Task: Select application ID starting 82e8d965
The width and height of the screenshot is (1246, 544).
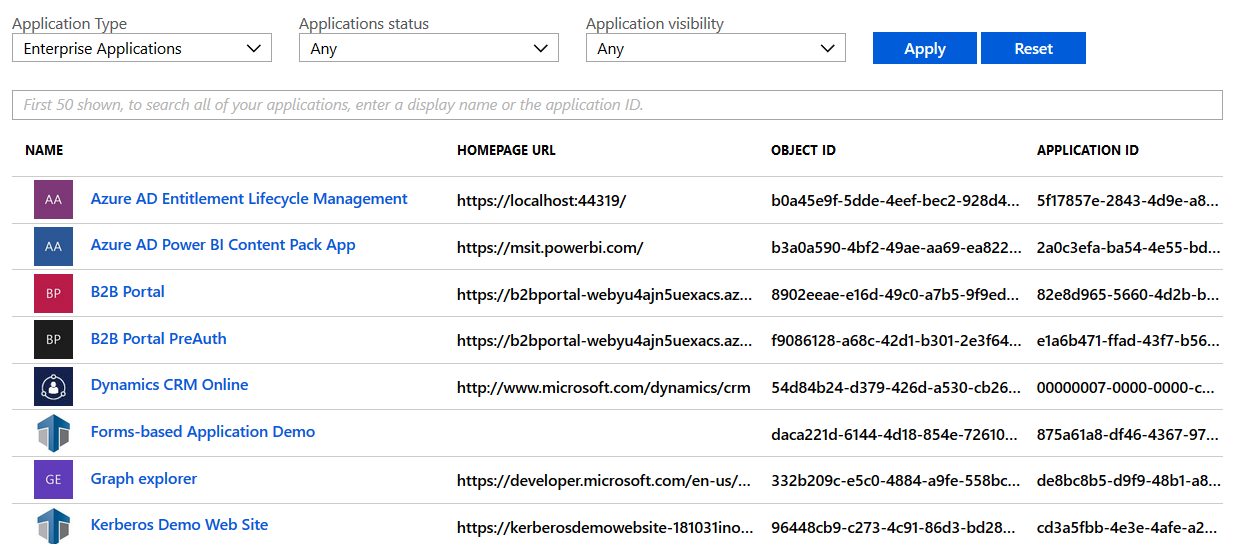Action: coord(1129,294)
